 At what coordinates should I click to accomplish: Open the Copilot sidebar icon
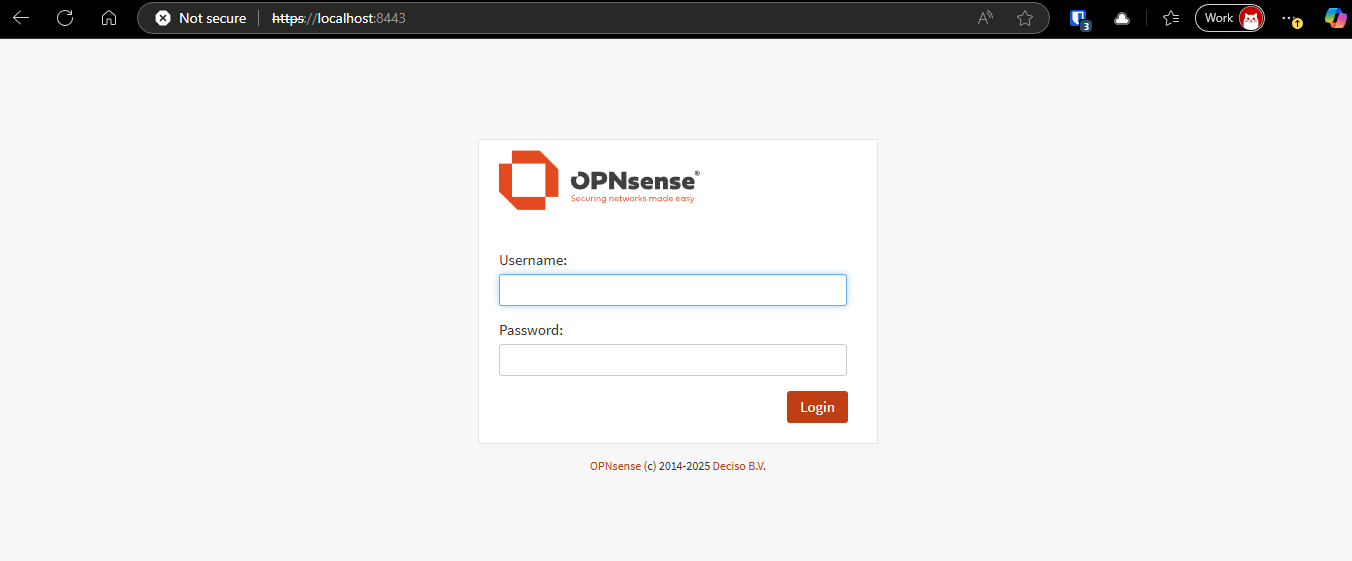(1335, 18)
